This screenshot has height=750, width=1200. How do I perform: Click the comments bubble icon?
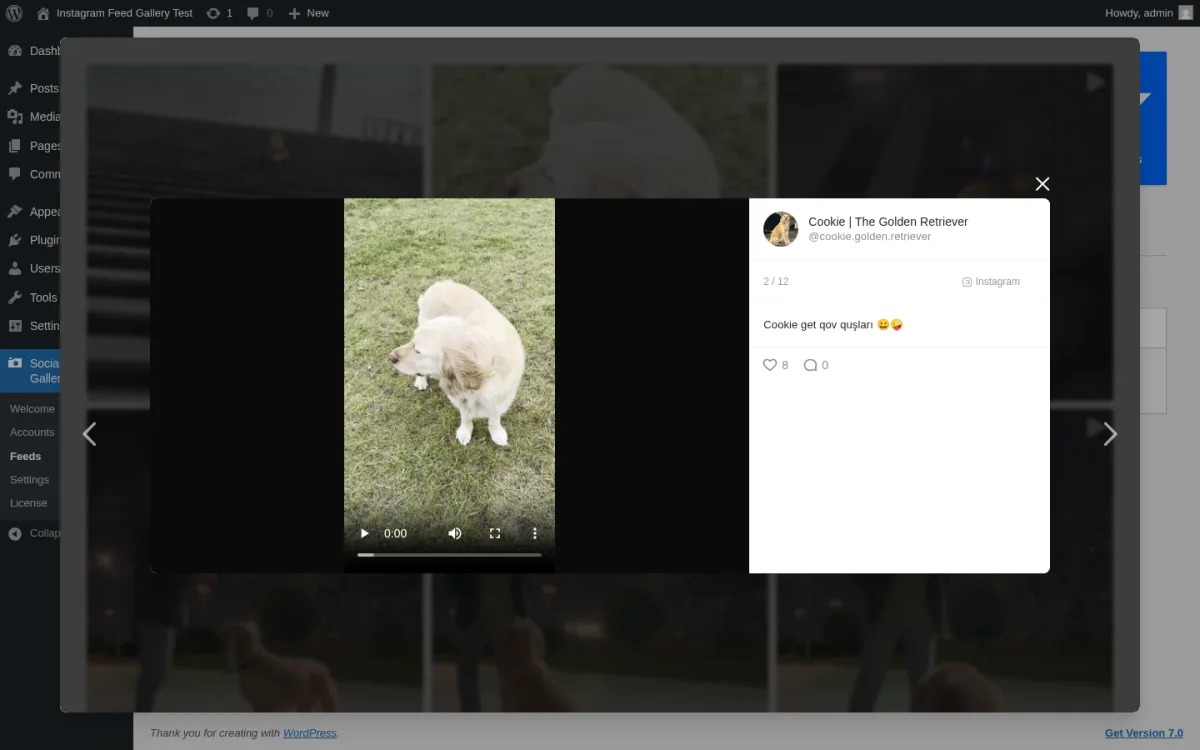pyautogui.click(x=810, y=365)
